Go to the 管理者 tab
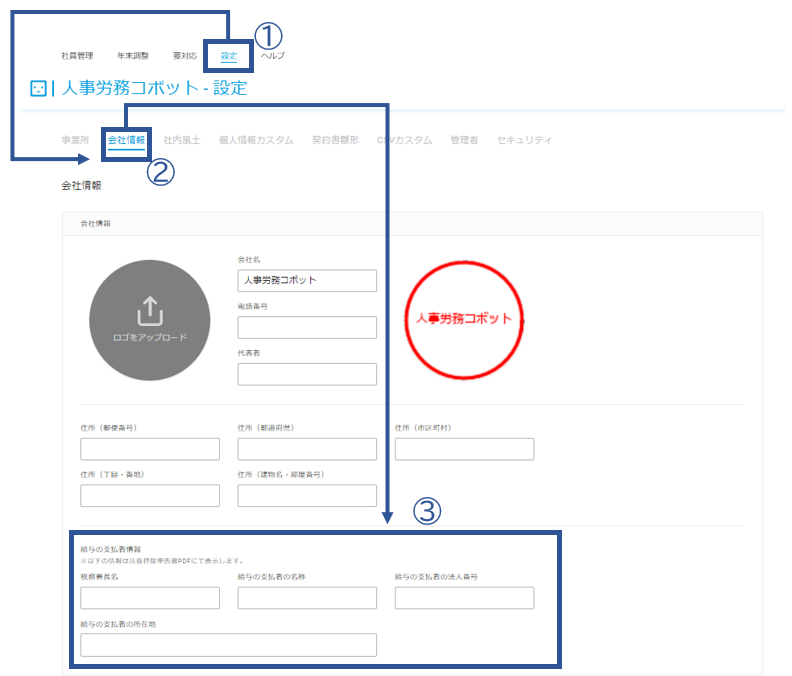 464,140
